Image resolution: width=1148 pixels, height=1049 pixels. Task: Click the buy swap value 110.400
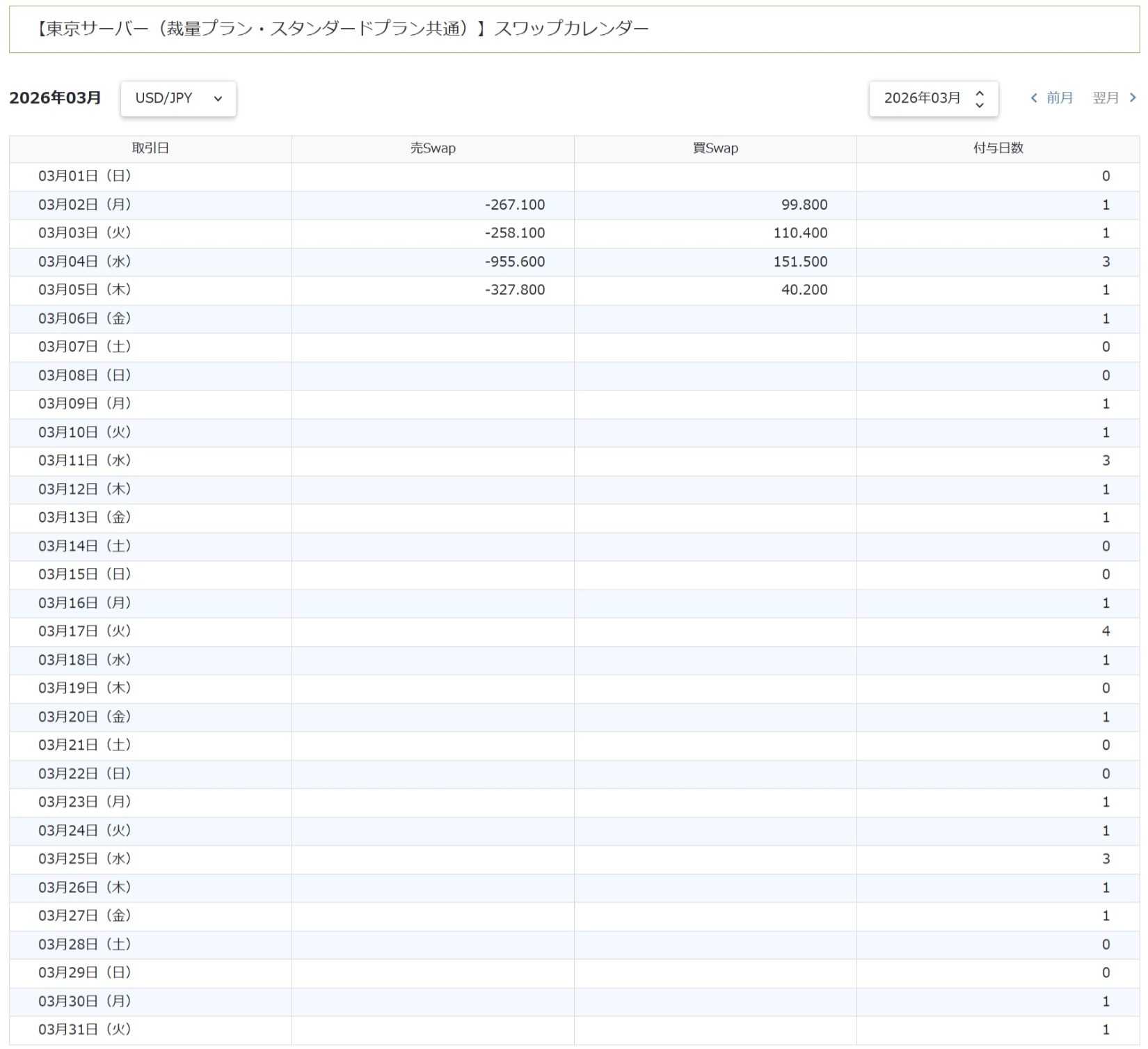click(x=801, y=233)
